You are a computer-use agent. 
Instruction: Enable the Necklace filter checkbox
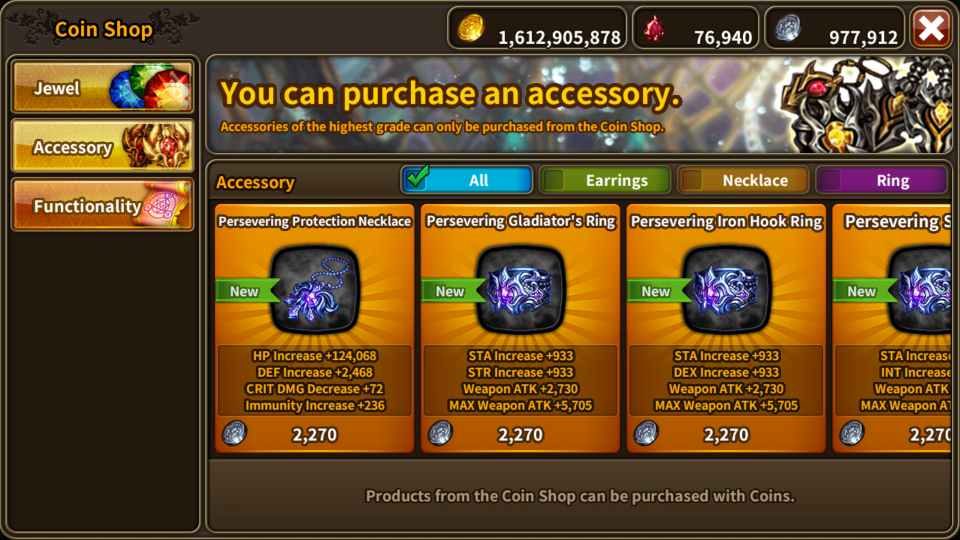[692, 180]
